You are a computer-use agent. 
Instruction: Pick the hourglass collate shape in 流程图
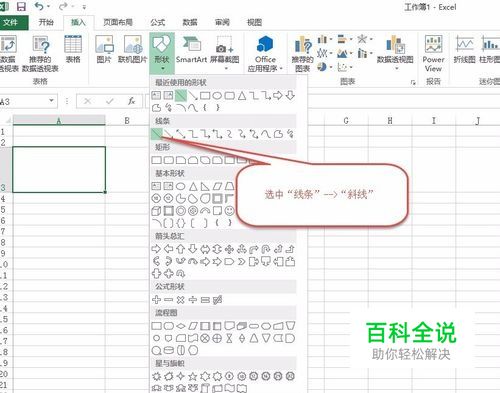pos(229,338)
